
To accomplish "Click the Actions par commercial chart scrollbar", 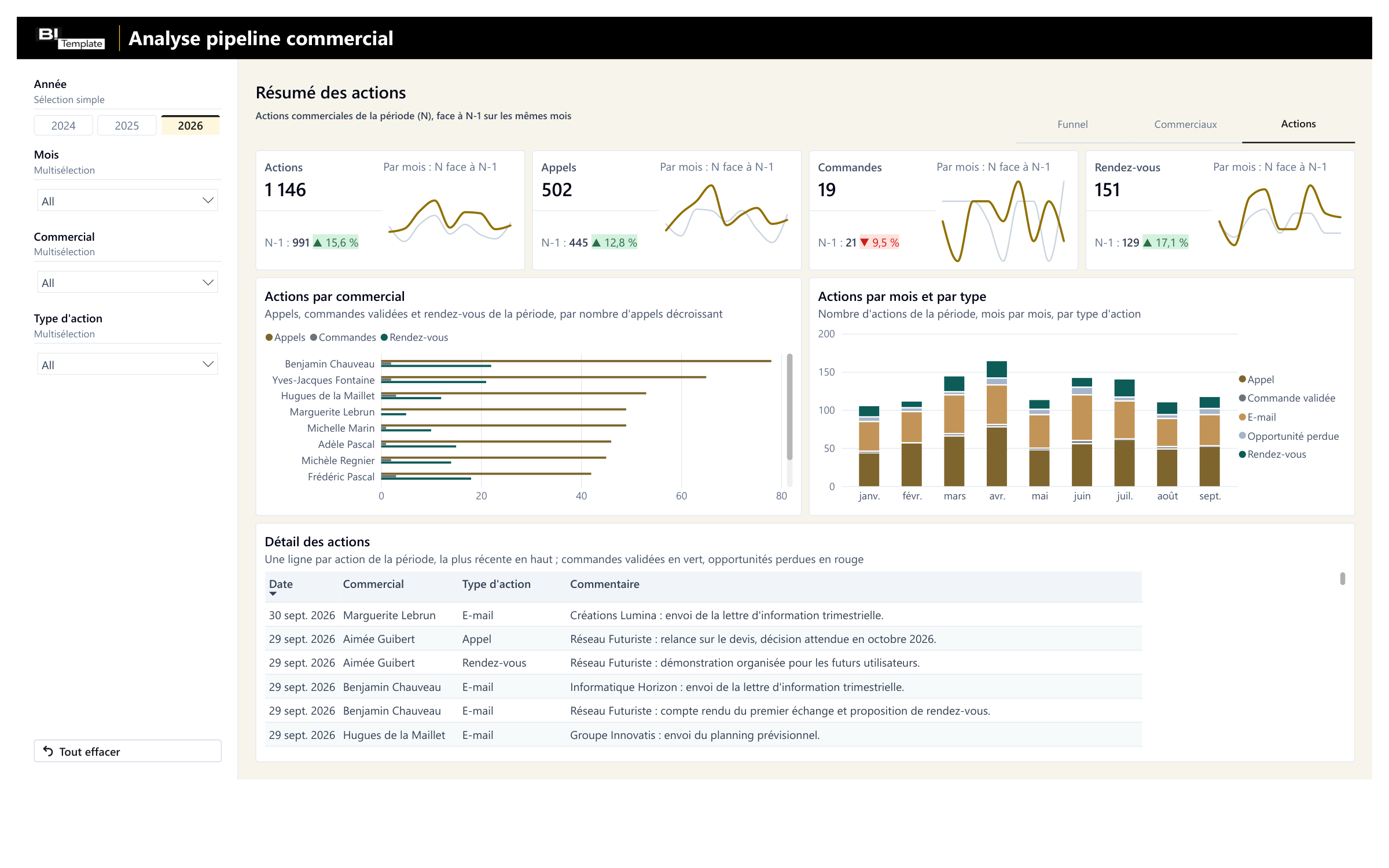I will tap(789, 407).
